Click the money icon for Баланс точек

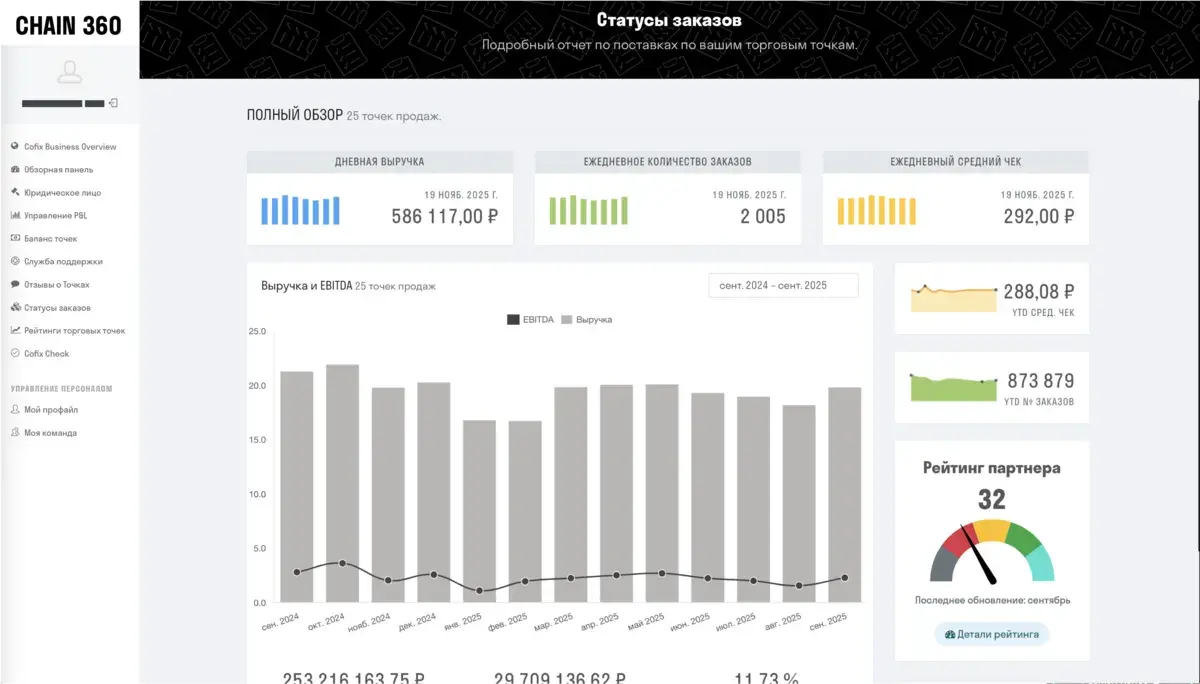point(15,238)
